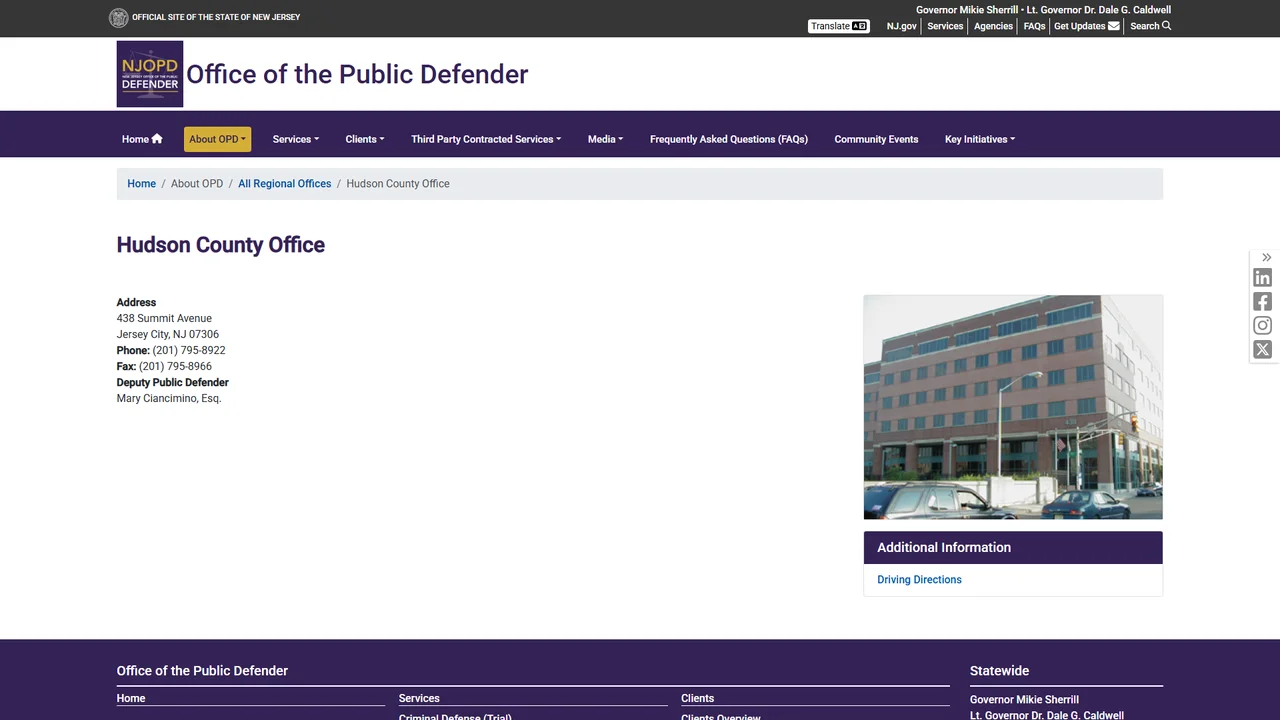This screenshot has height=720, width=1280.
Task: Click the Translate button
Action: pos(839,26)
